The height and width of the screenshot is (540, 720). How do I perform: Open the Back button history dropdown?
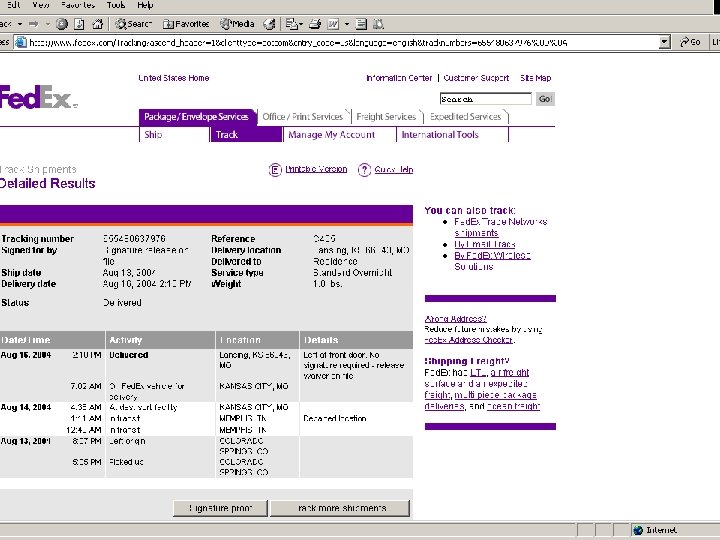(20, 24)
